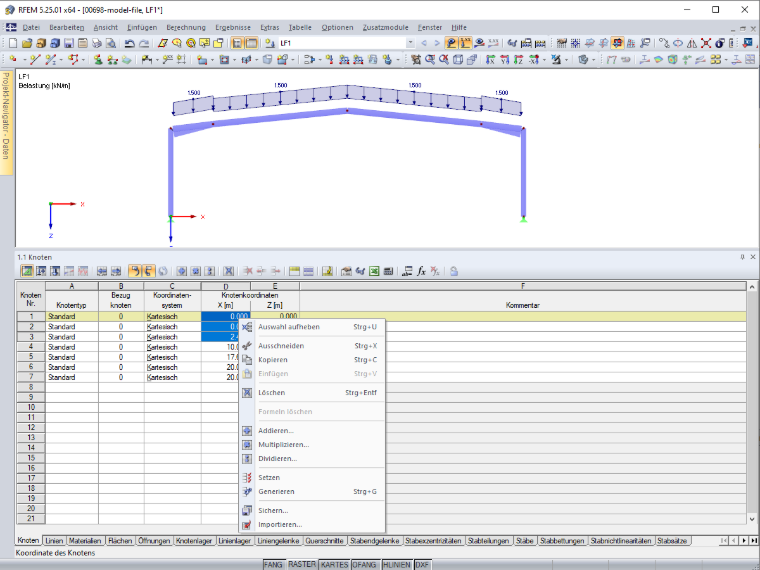Click Multiplizieren in the context menu
The image size is (760, 570).
click(284, 444)
